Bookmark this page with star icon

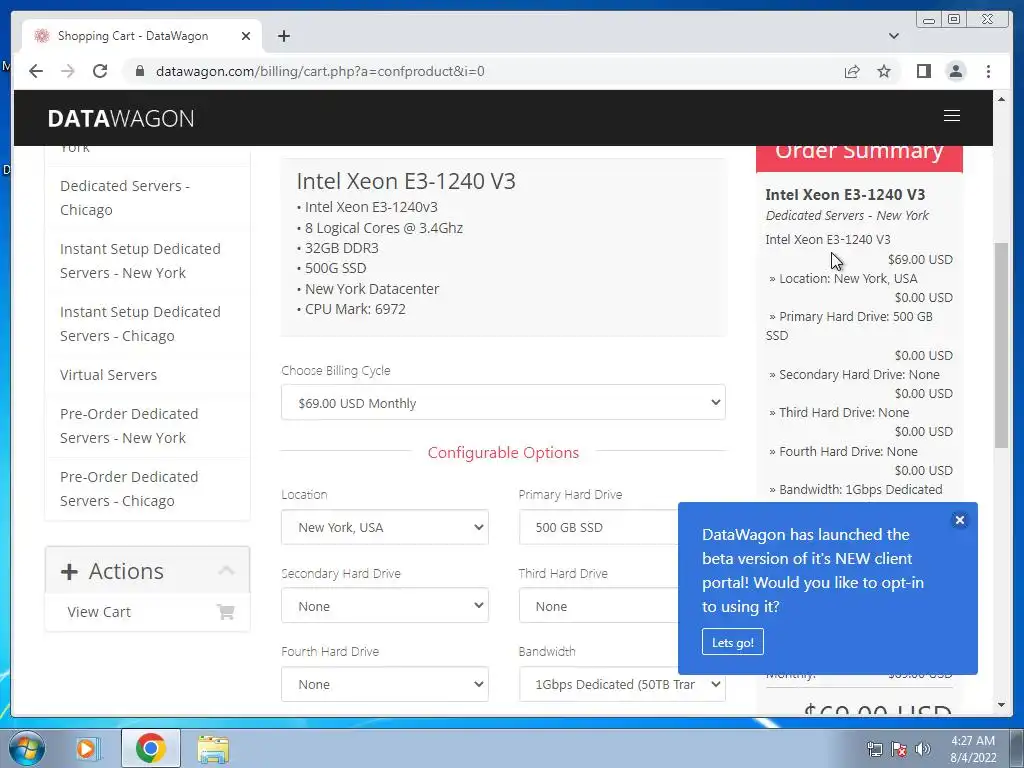884,71
